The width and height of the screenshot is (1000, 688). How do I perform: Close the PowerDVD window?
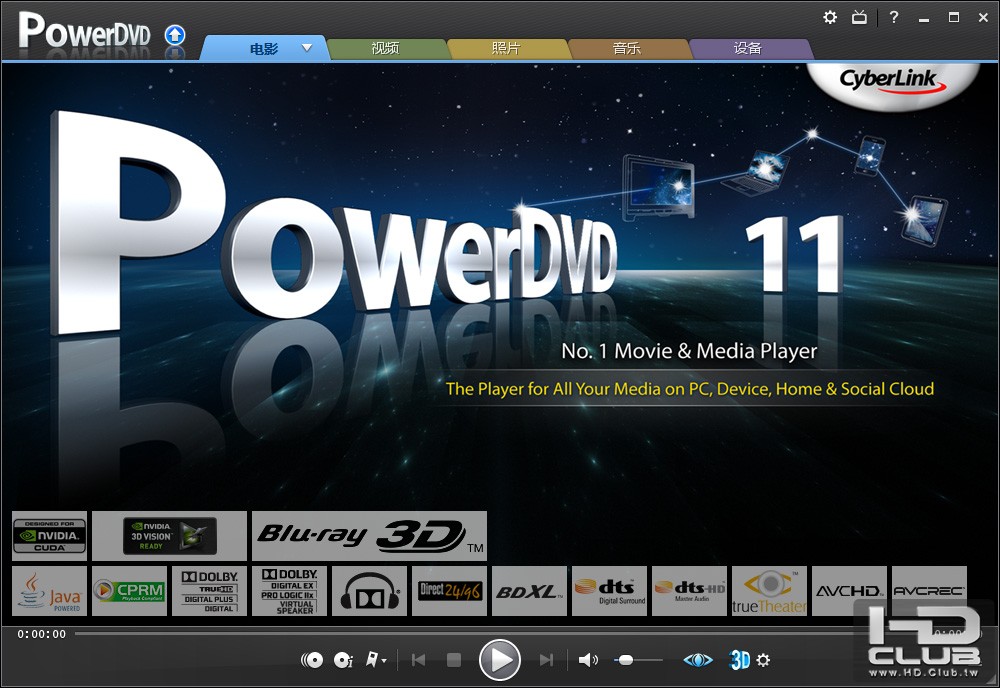coord(983,18)
